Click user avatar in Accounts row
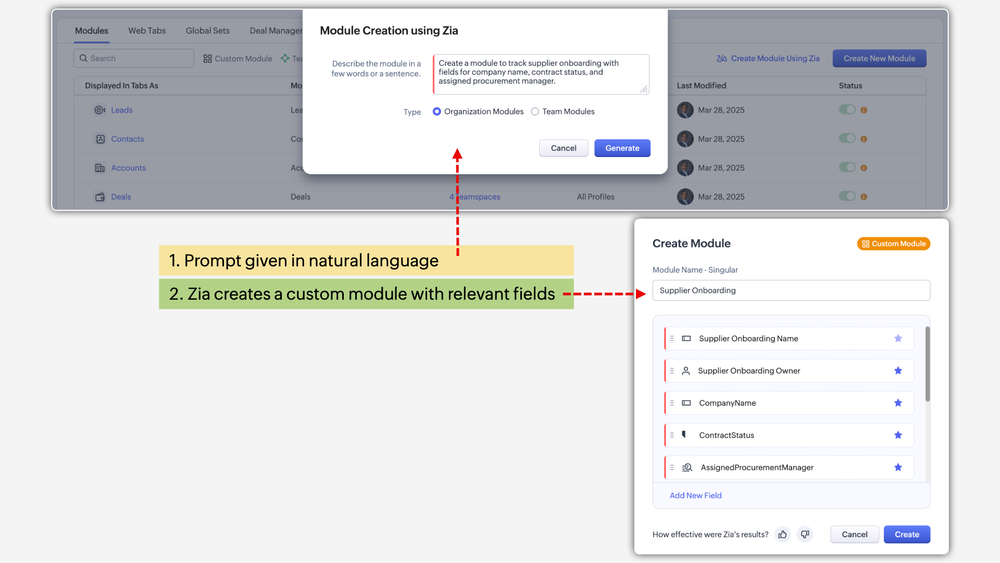Image resolution: width=1000 pixels, height=563 pixels. (x=685, y=168)
